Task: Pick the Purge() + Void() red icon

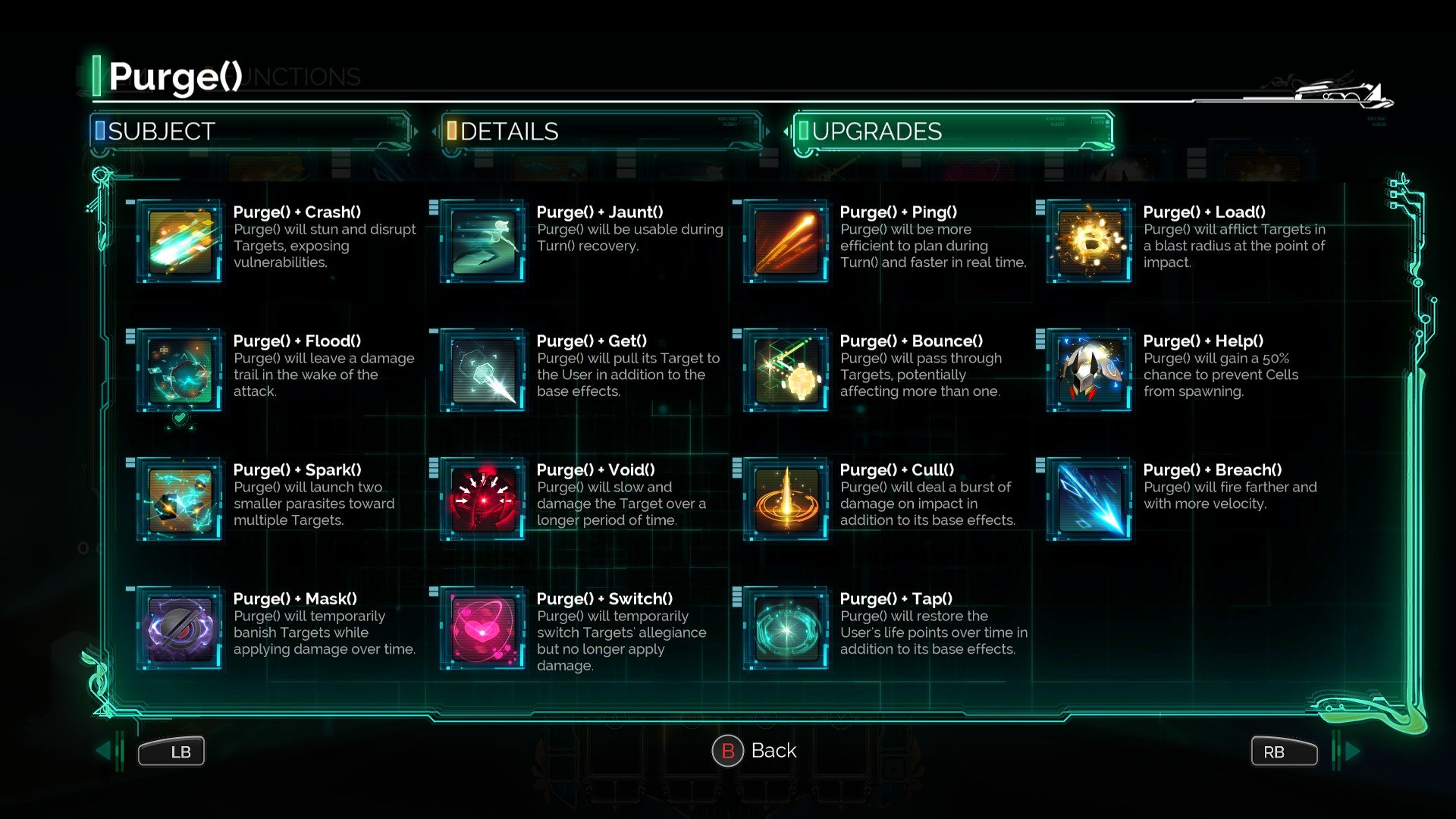Action: [483, 500]
